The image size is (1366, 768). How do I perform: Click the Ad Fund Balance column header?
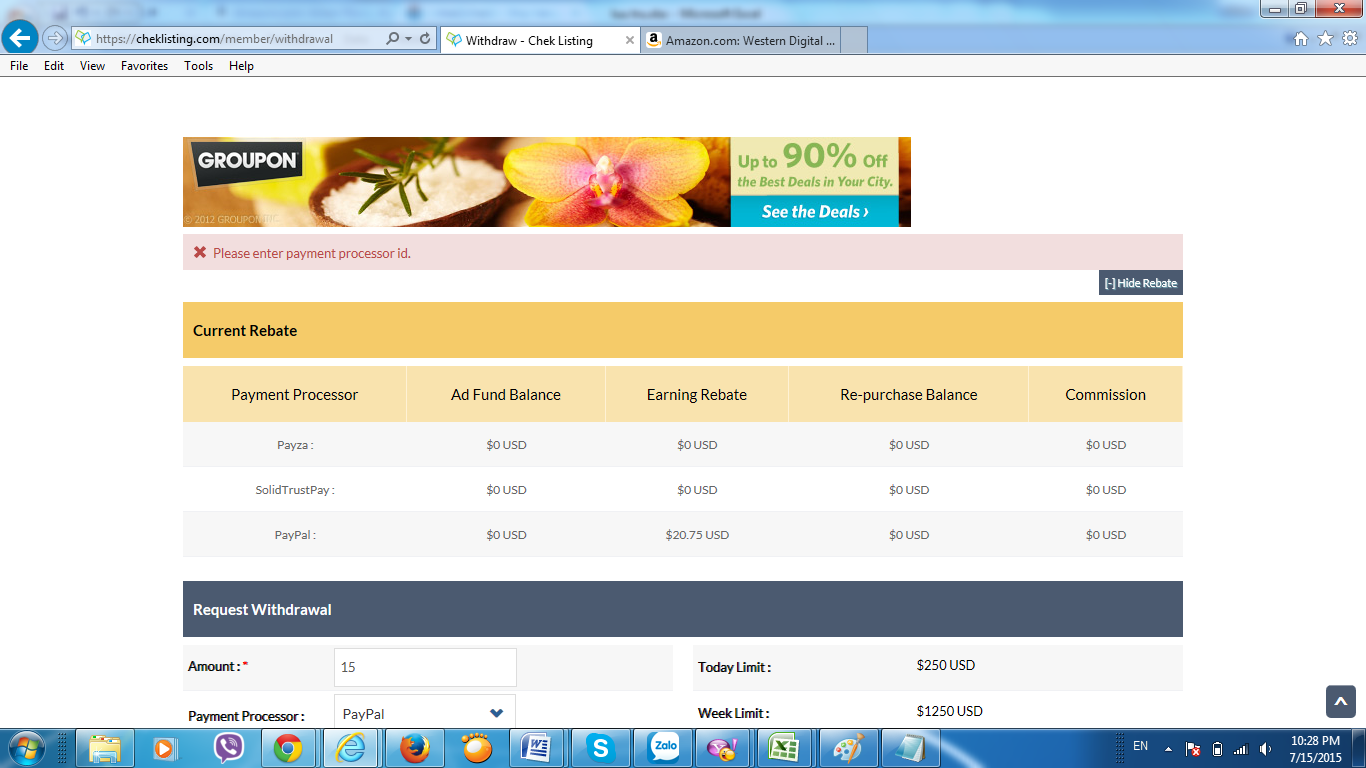click(x=506, y=394)
